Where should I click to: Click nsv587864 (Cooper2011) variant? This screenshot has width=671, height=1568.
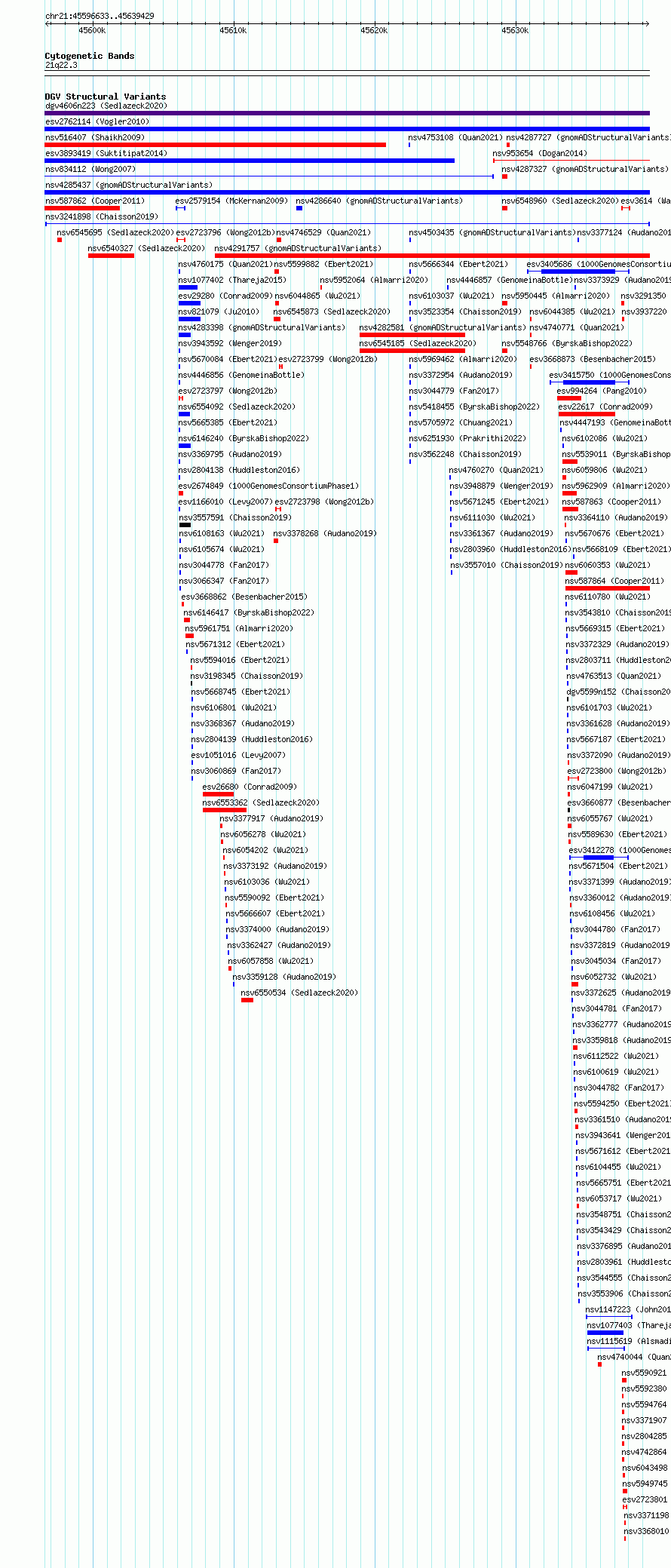coord(614,581)
